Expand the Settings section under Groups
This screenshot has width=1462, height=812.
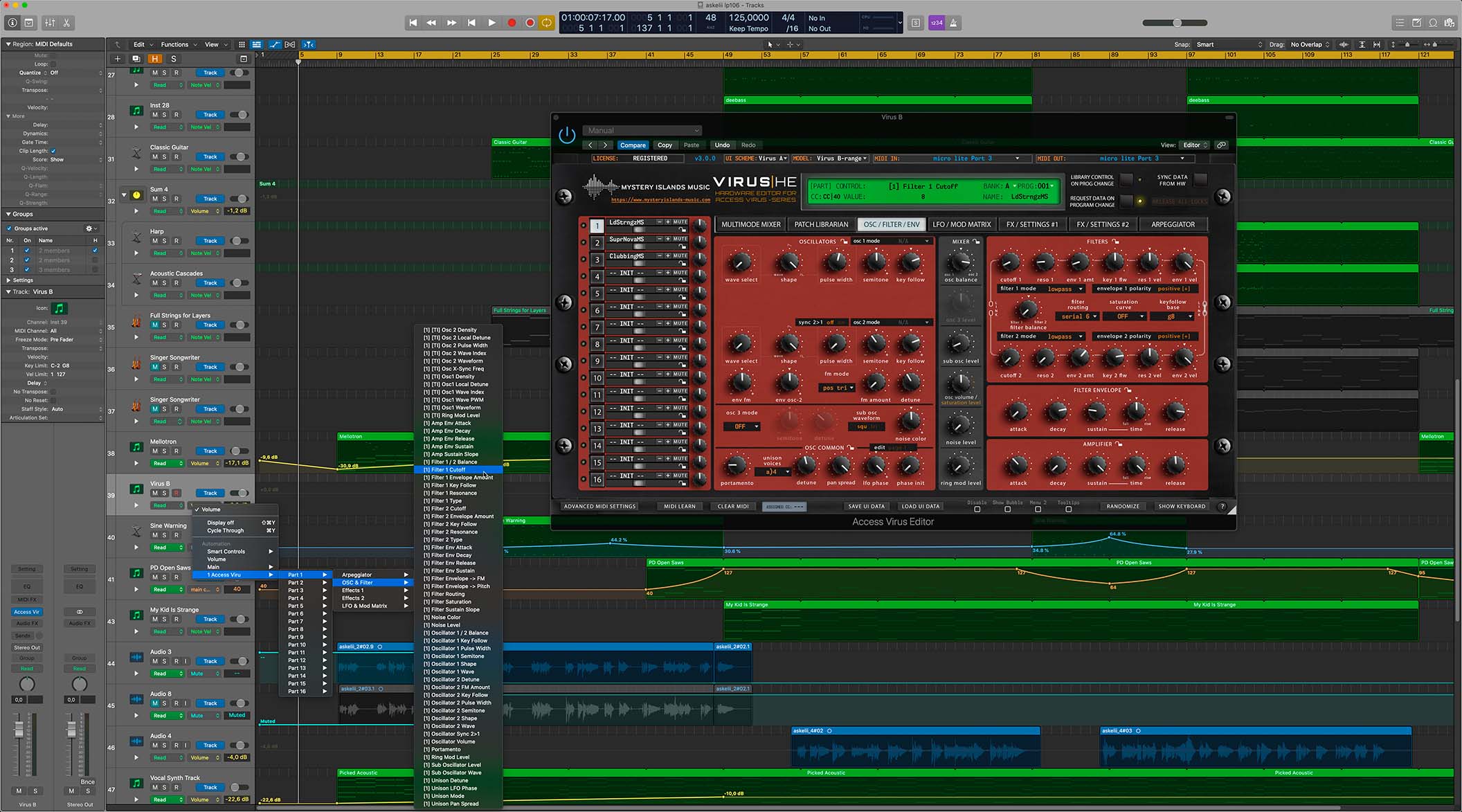tap(8, 280)
